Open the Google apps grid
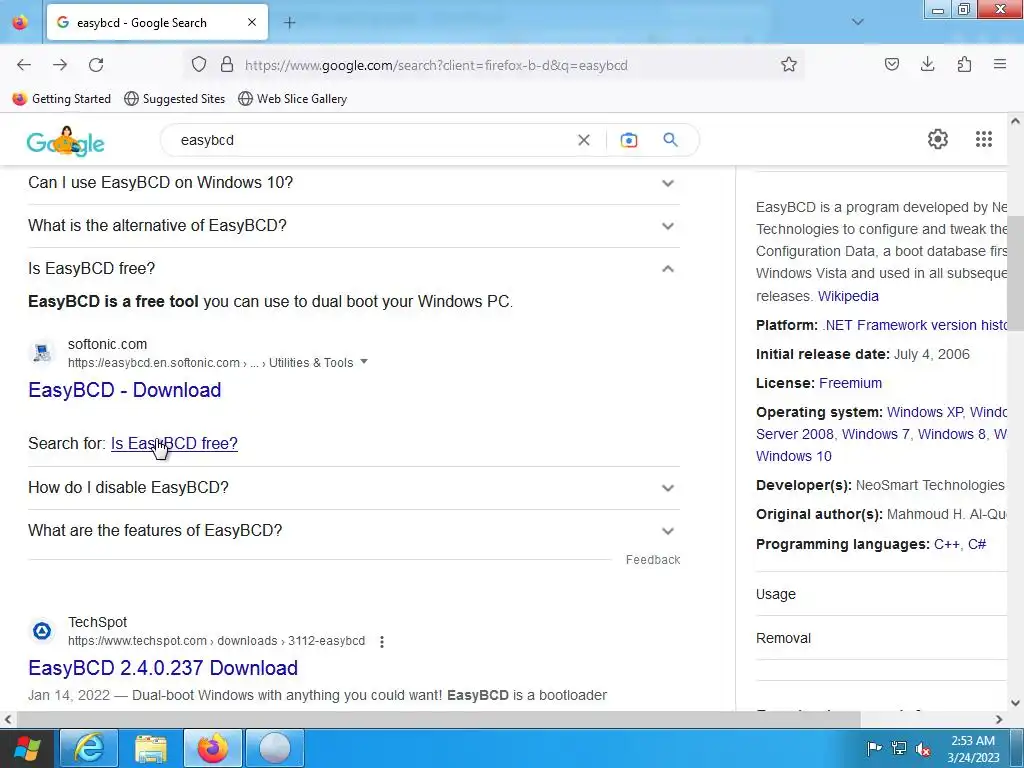 pos(984,139)
